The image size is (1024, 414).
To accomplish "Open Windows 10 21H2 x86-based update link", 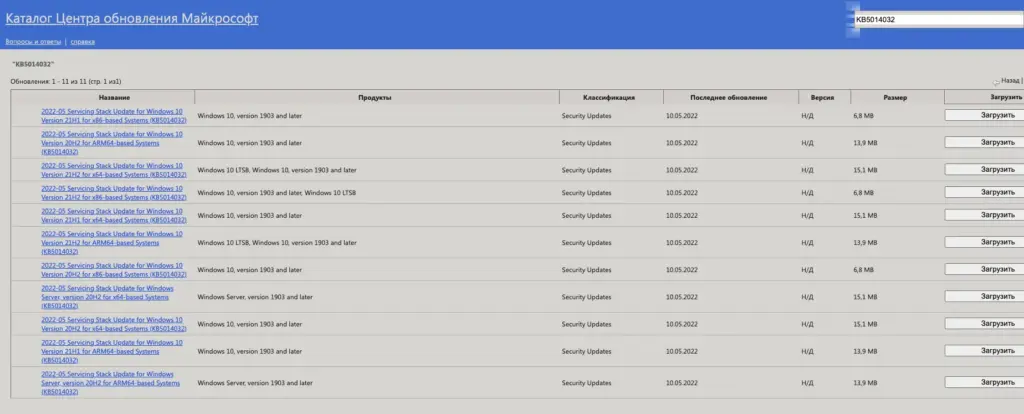I will [x=114, y=193].
